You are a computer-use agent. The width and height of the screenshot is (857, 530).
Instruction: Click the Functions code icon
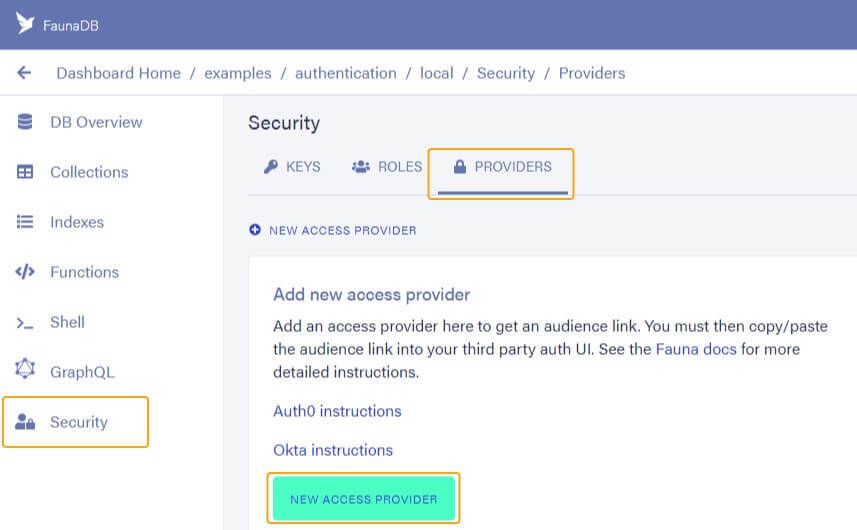[x=25, y=272]
